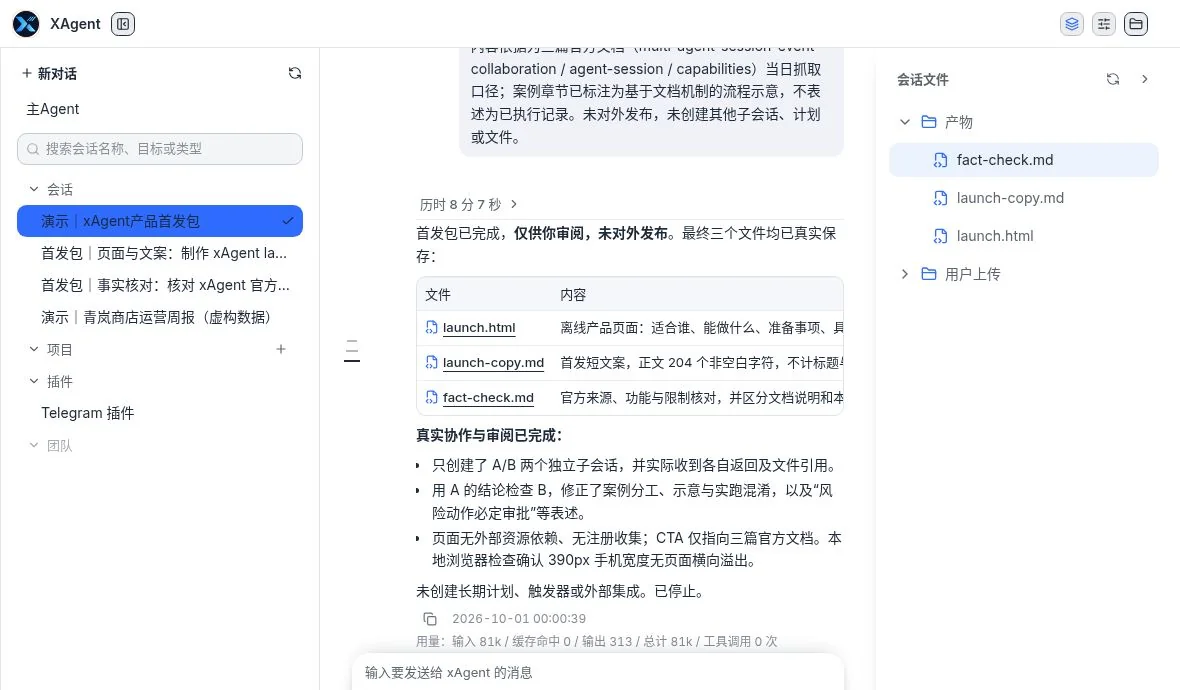1180x690 pixels.
Task: Click the 真实协作与审阅已完成 heading
Action: click(x=489, y=436)
